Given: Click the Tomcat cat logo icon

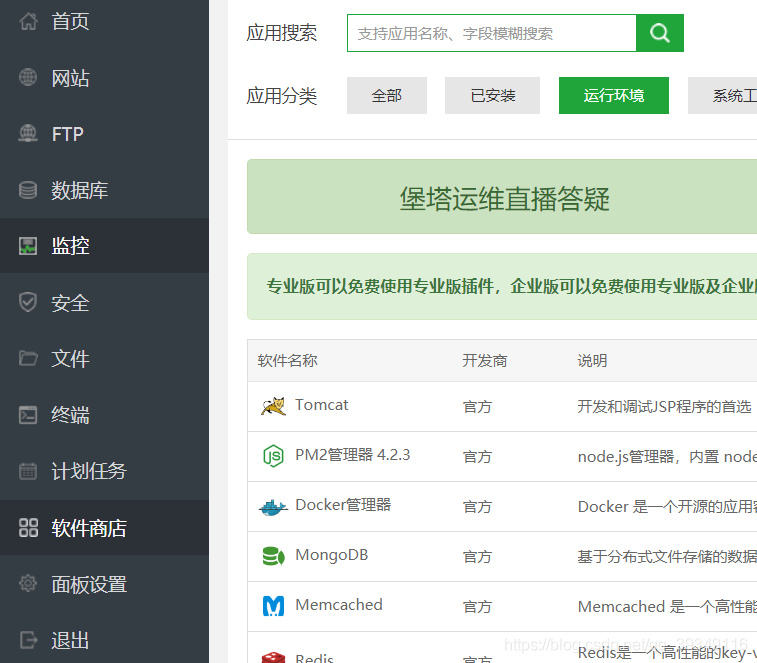Looking at the screenshot, I should [x=273, y=406].
